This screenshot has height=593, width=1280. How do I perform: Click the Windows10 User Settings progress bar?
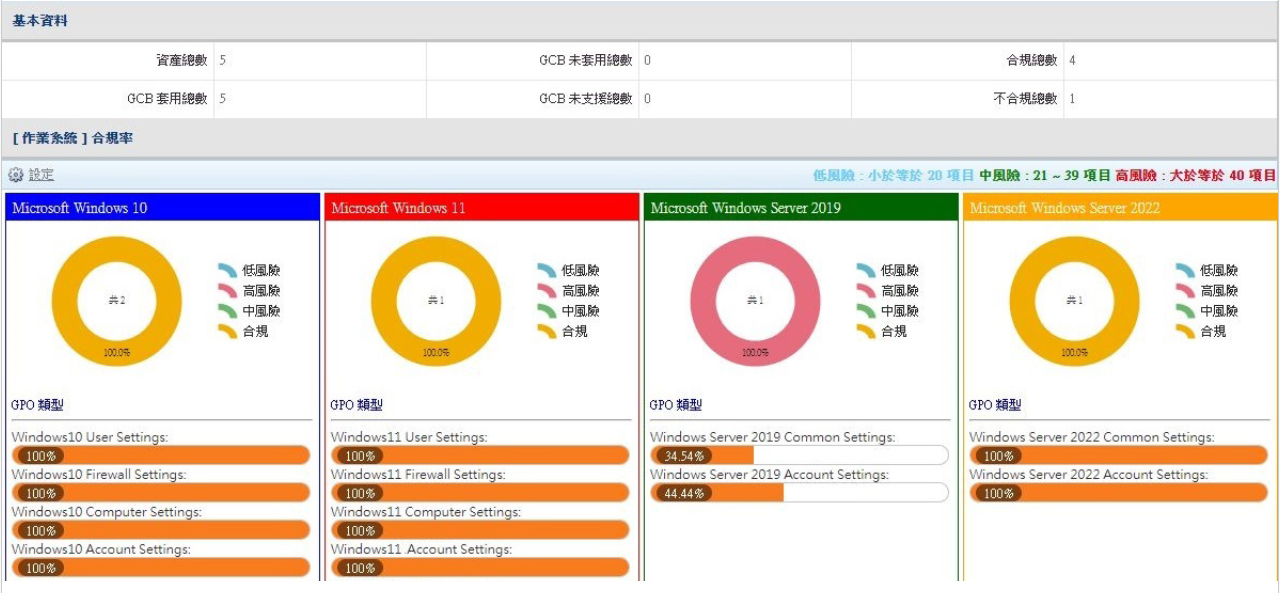[x=161, y=456]
